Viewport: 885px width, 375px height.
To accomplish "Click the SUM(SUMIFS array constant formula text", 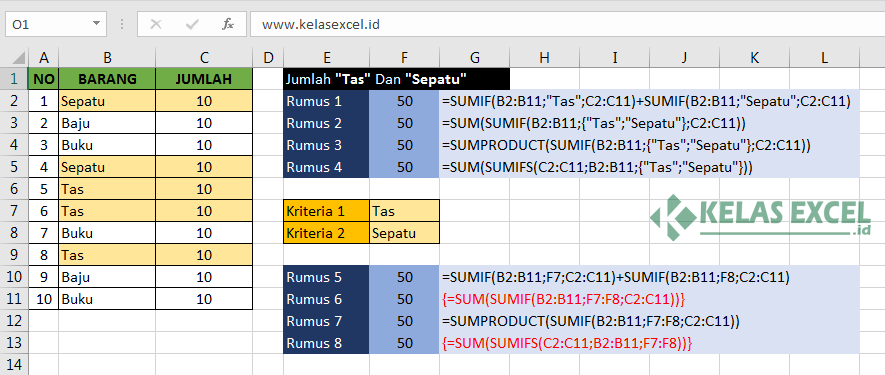I will coord(598,168).
